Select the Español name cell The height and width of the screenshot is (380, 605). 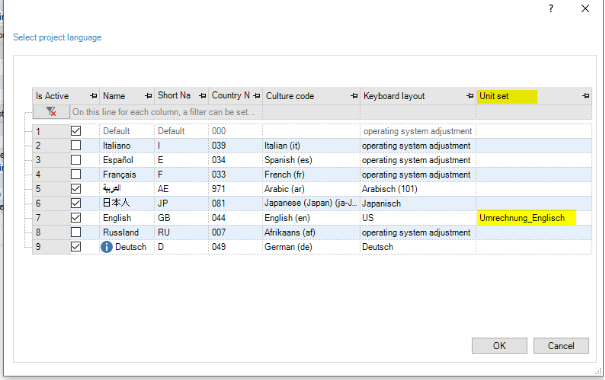coord(127,160)
